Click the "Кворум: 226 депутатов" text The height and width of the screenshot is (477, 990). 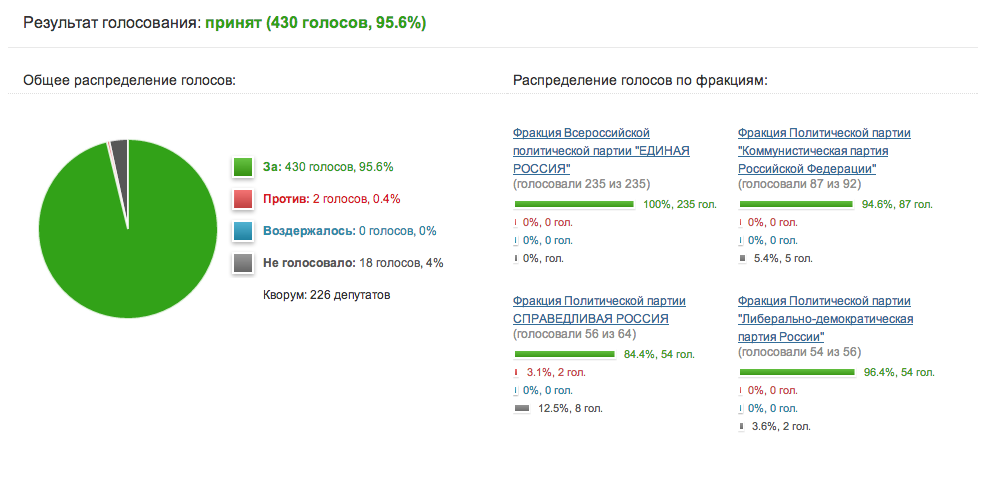[x=327, y=295]
